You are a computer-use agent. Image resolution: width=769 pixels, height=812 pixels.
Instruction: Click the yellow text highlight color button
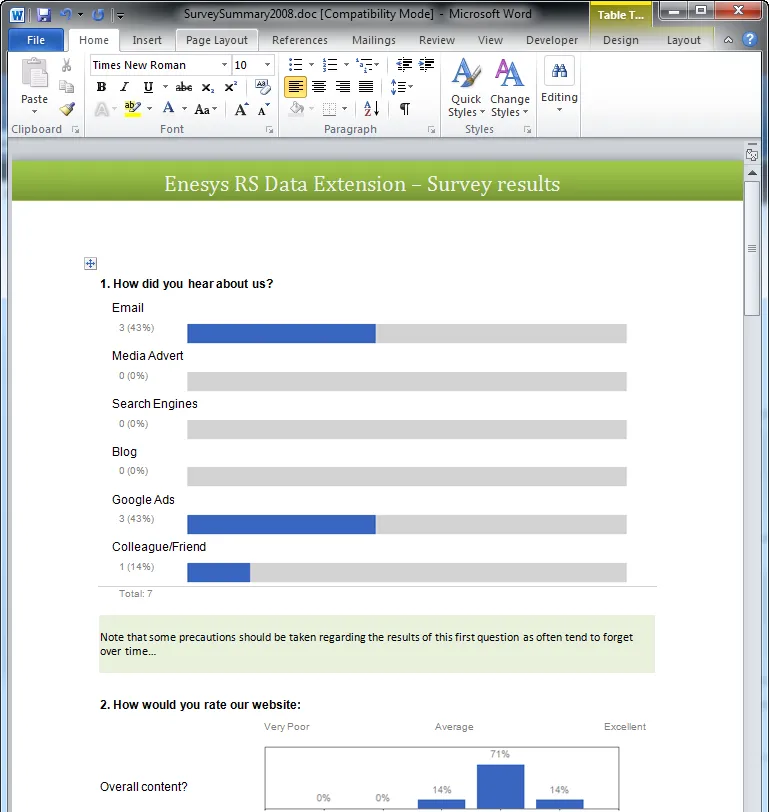tap(132, 109)
